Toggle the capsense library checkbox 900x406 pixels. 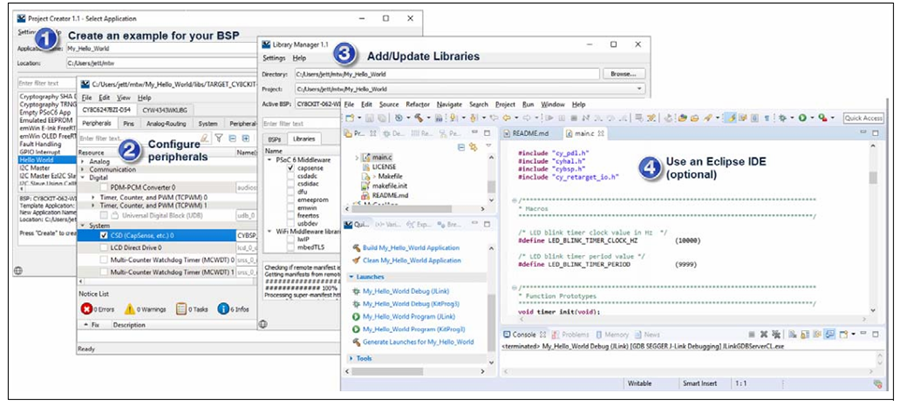point(290,168)
